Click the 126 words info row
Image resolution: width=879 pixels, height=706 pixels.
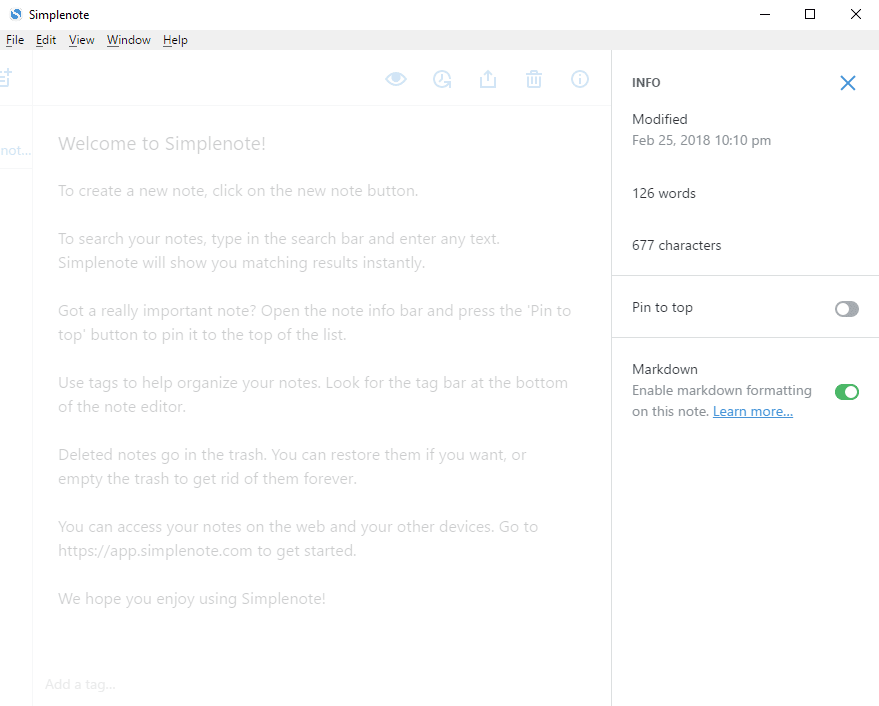tap(663, 193)
